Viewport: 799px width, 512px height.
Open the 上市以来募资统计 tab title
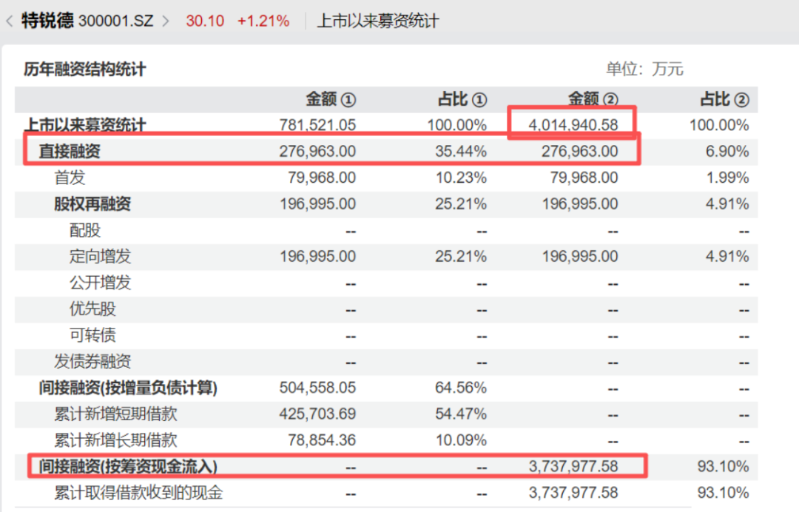(377, 21)
